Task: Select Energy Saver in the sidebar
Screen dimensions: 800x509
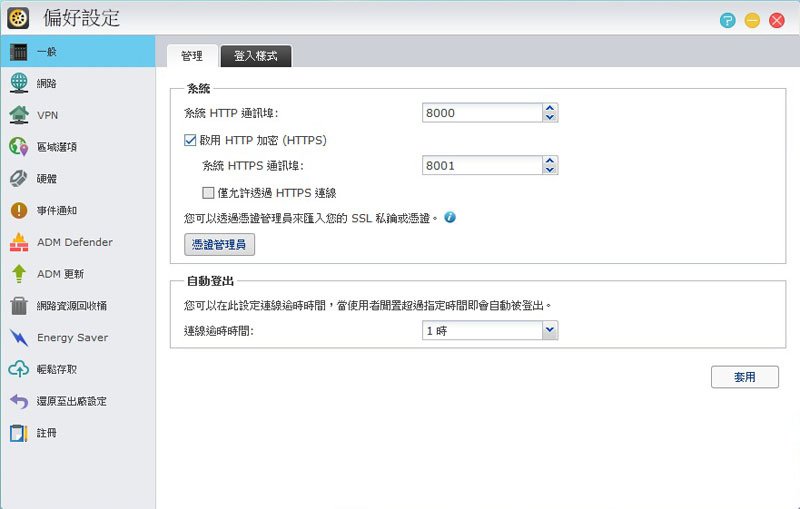Action: coord(78,338)
